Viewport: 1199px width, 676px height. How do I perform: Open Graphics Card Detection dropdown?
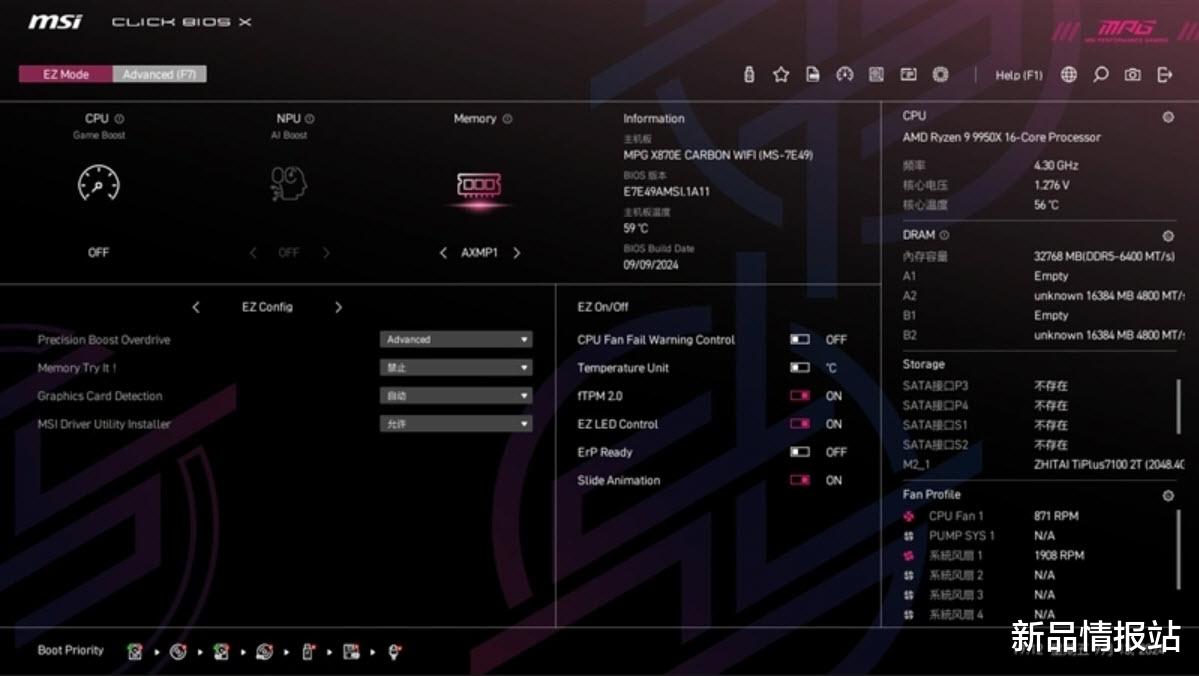point(456,396)
